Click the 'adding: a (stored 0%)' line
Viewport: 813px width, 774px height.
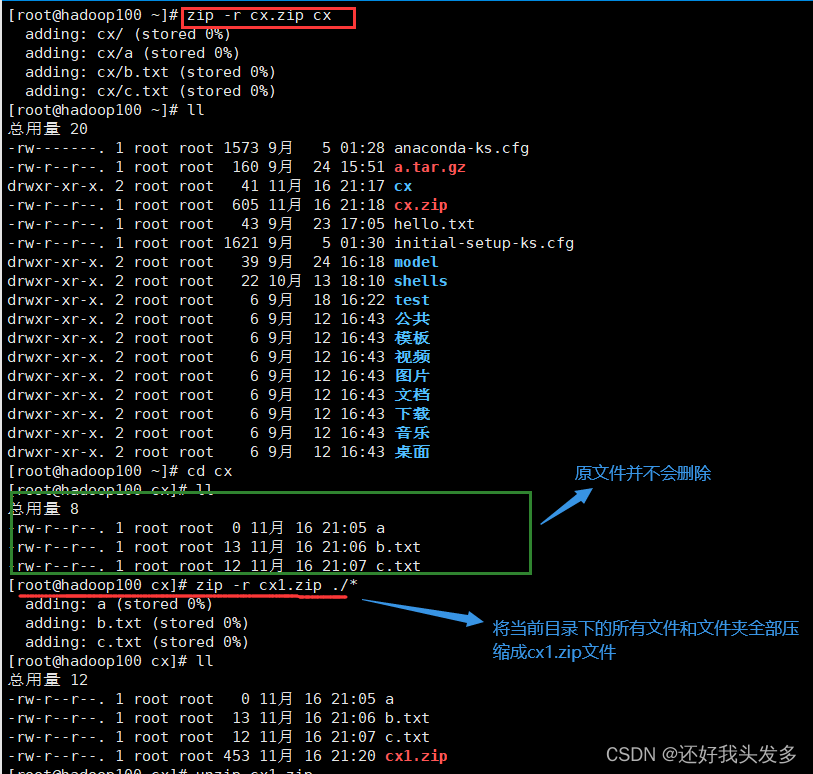pyautogui.click(x=119, y=604)
